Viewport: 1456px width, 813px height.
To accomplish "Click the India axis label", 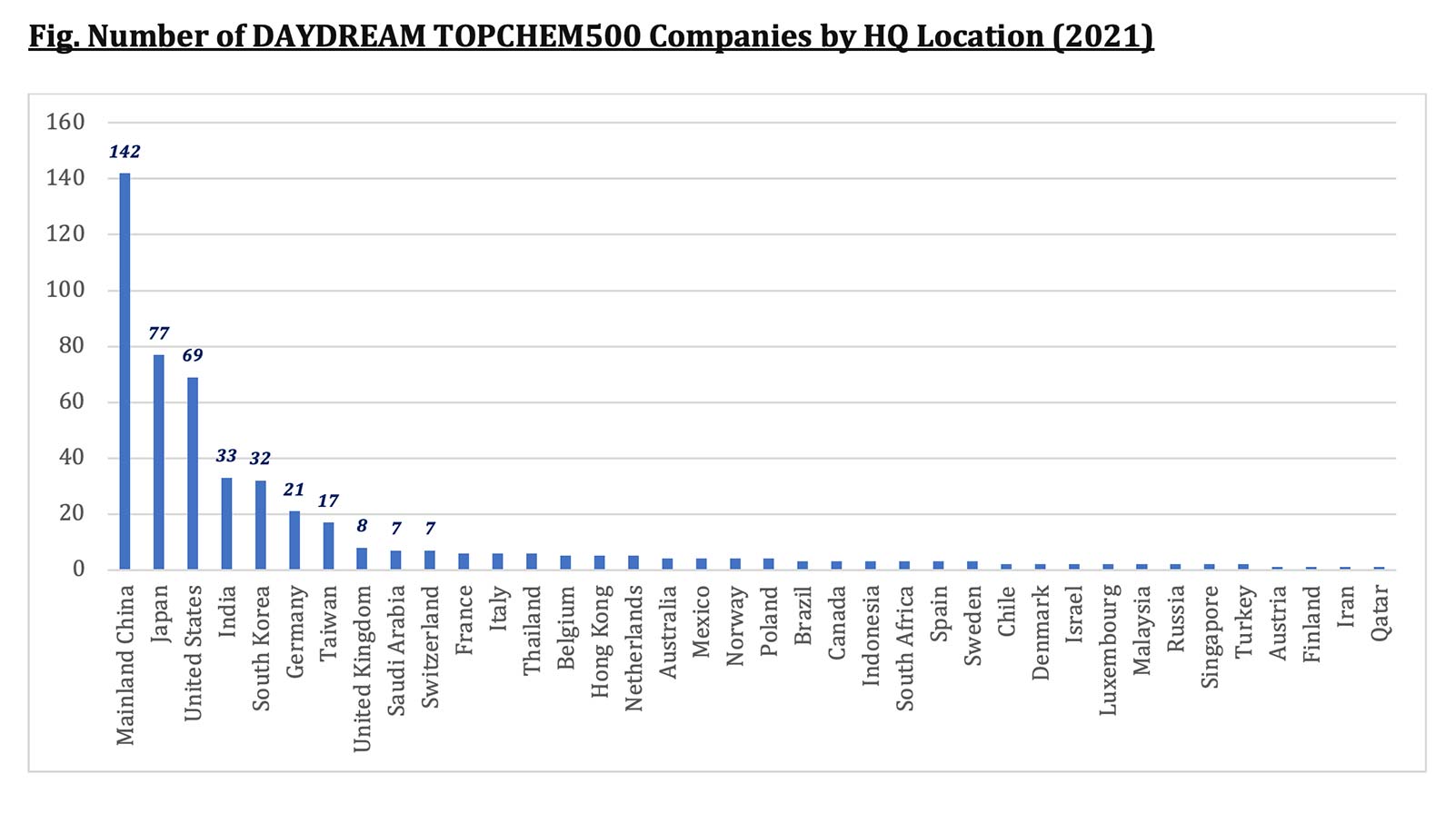I will coord(226,610).
